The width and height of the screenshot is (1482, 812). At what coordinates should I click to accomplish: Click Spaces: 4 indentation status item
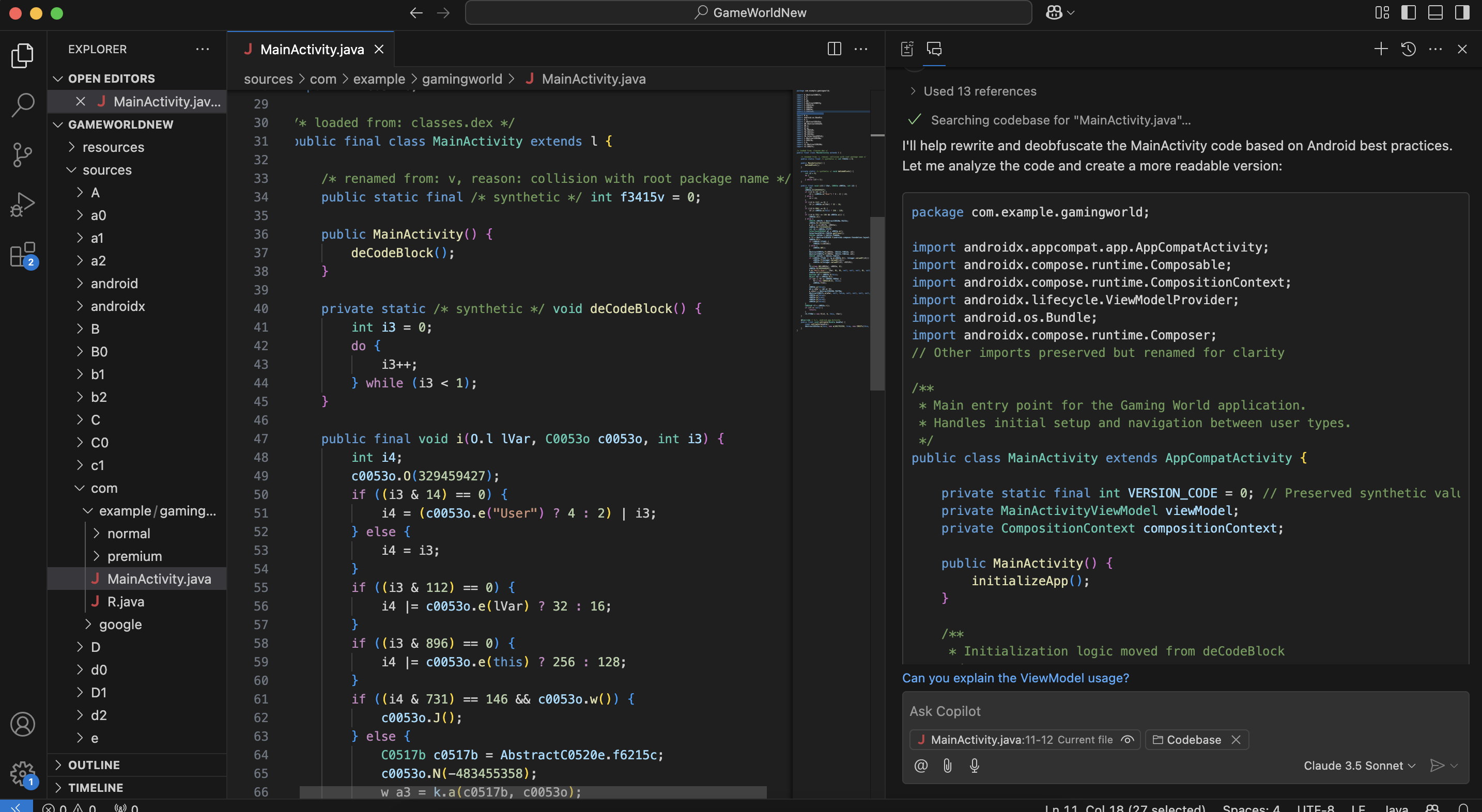click(x=1252, y=807)
